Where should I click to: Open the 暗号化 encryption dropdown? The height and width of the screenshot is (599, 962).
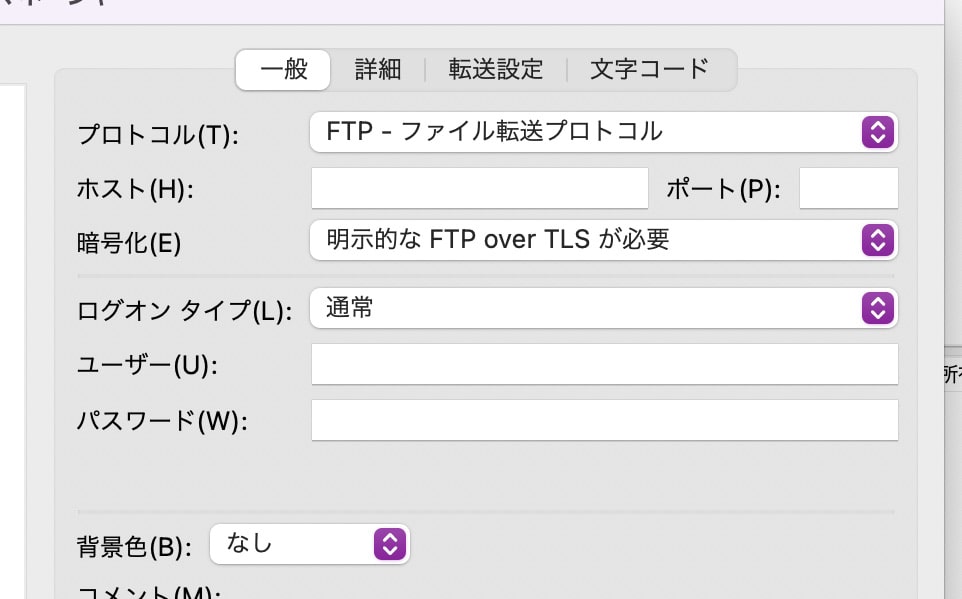[x=604, y=240]
